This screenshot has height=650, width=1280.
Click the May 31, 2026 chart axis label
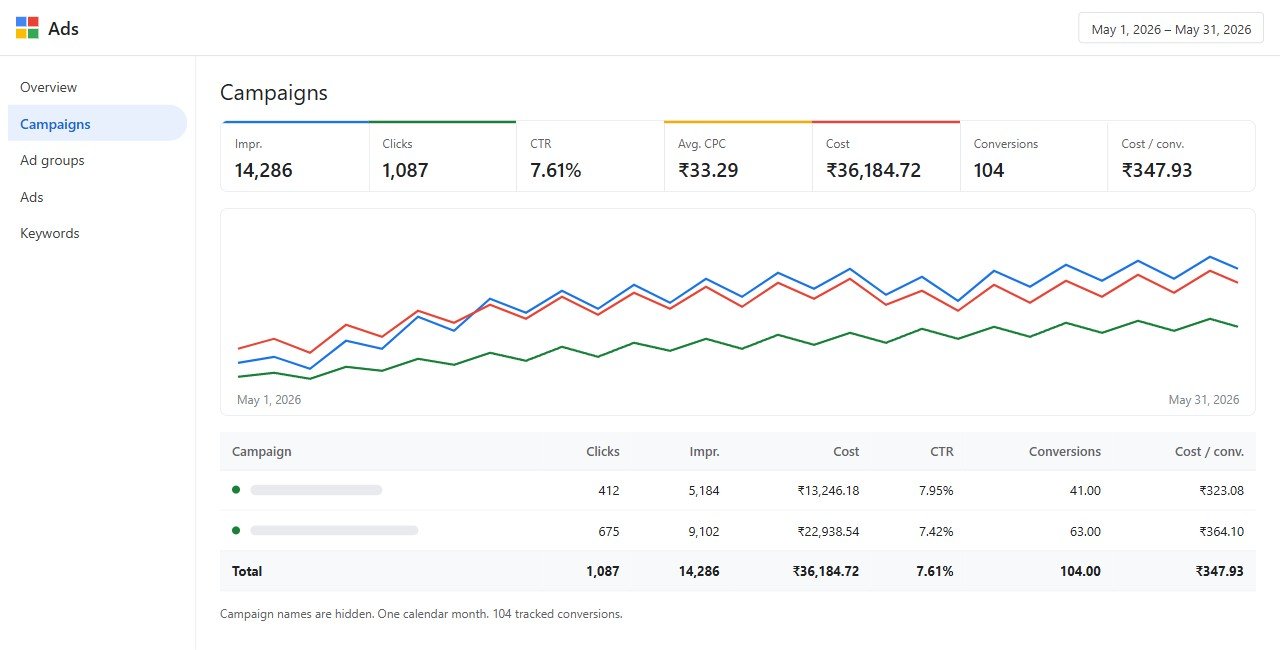(1204, 400)
